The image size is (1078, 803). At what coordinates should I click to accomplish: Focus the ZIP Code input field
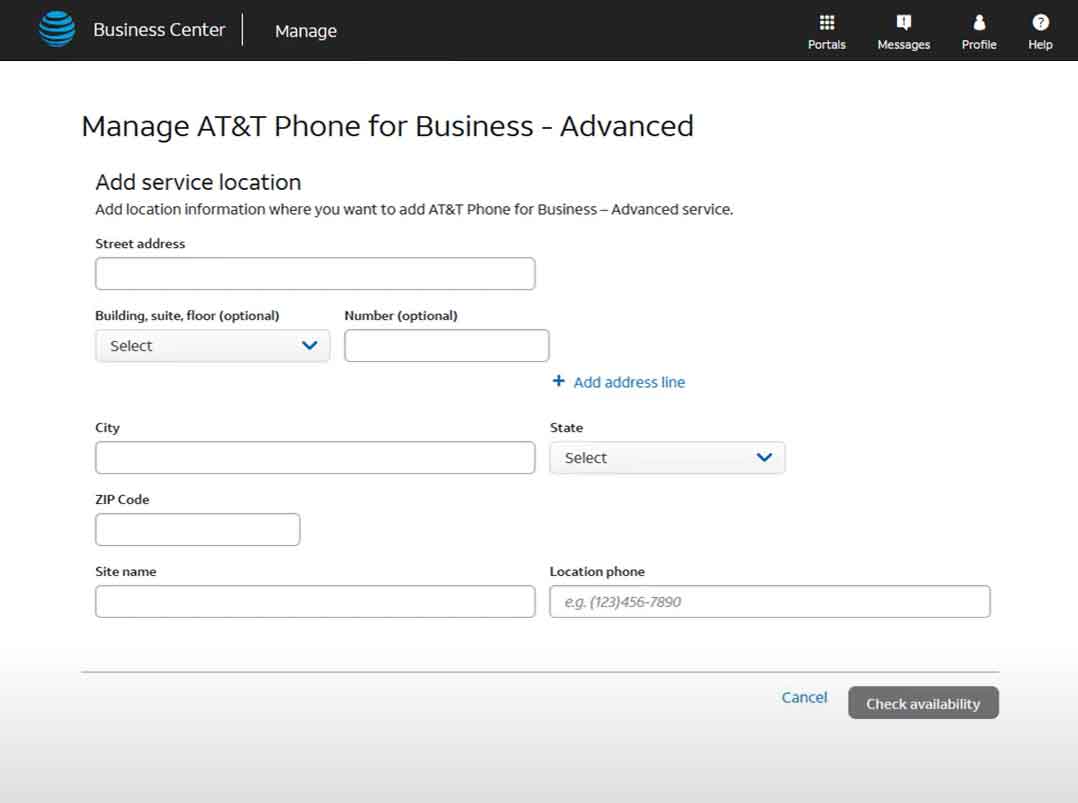197,529
